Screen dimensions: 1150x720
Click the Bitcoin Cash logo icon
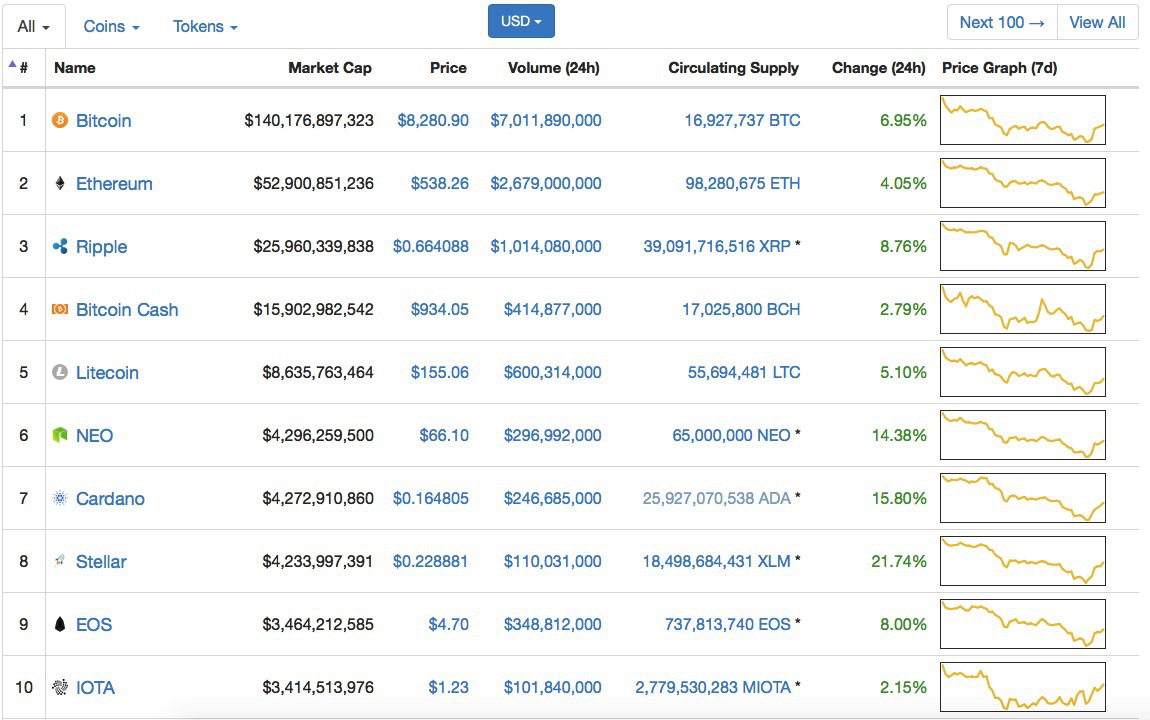point(60,310)
